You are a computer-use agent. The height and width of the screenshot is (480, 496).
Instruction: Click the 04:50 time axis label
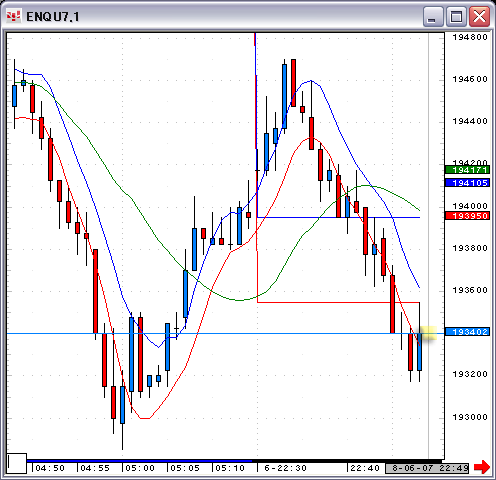point(50,468)
